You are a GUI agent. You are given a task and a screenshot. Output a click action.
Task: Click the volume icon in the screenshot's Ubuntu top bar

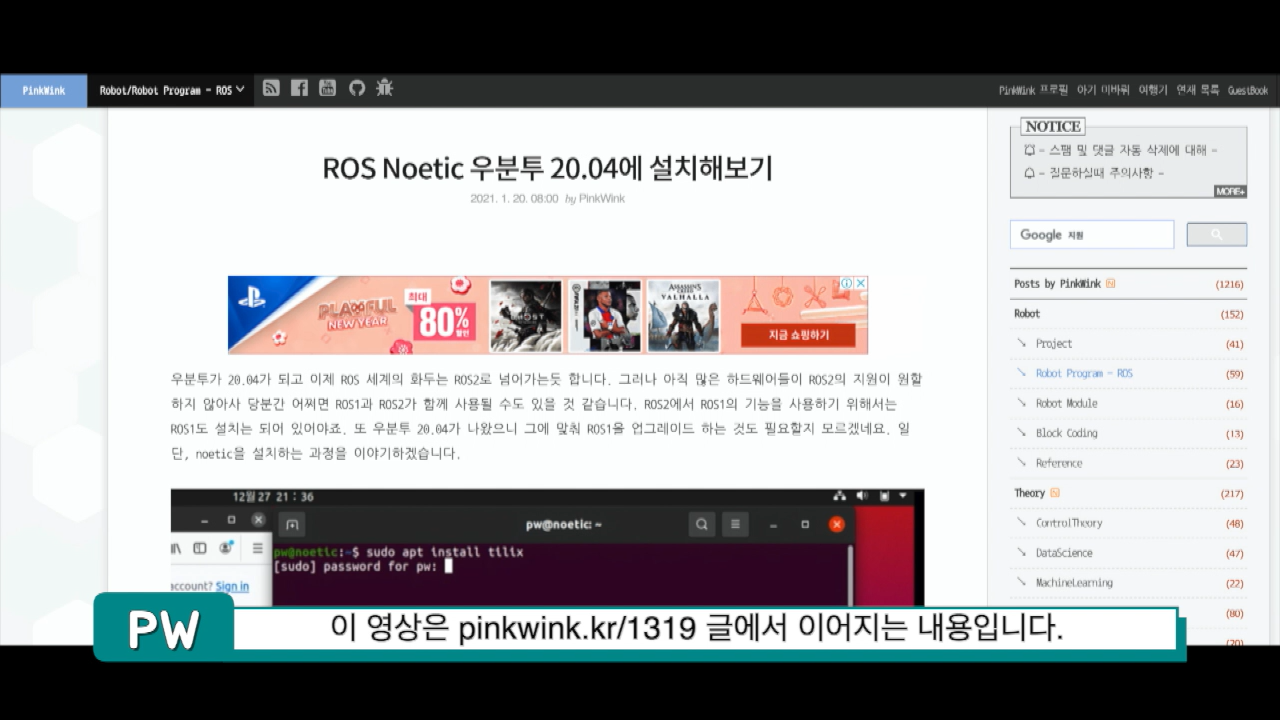point(863,496)
